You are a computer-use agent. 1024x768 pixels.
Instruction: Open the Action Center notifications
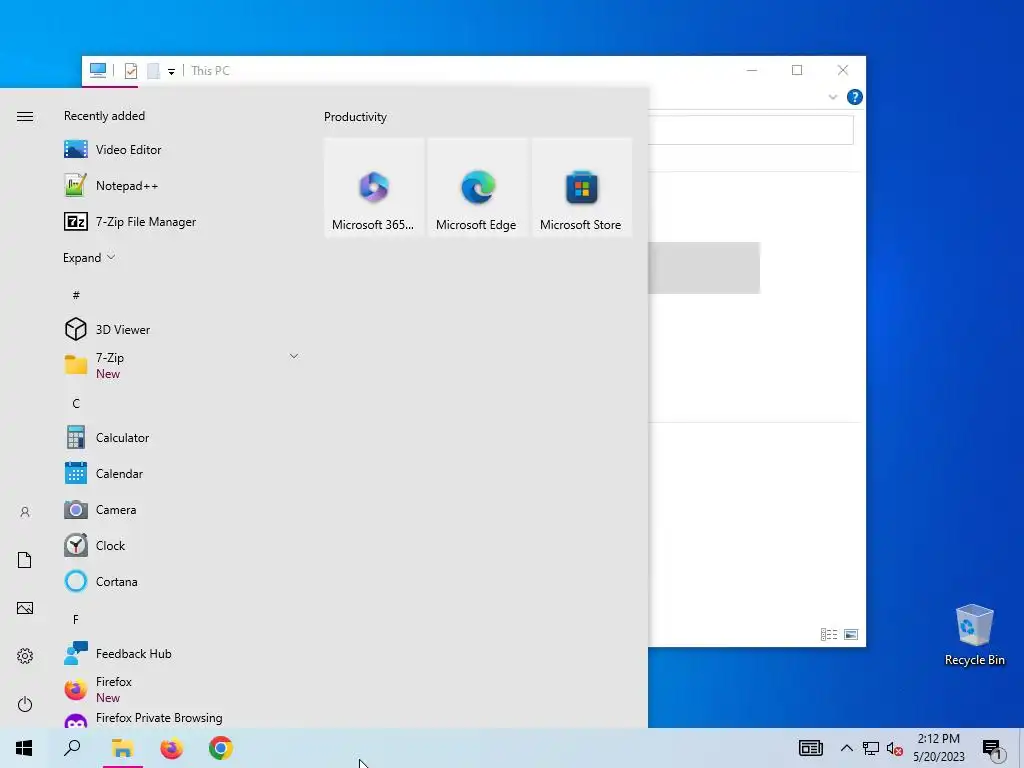point(993,748)
